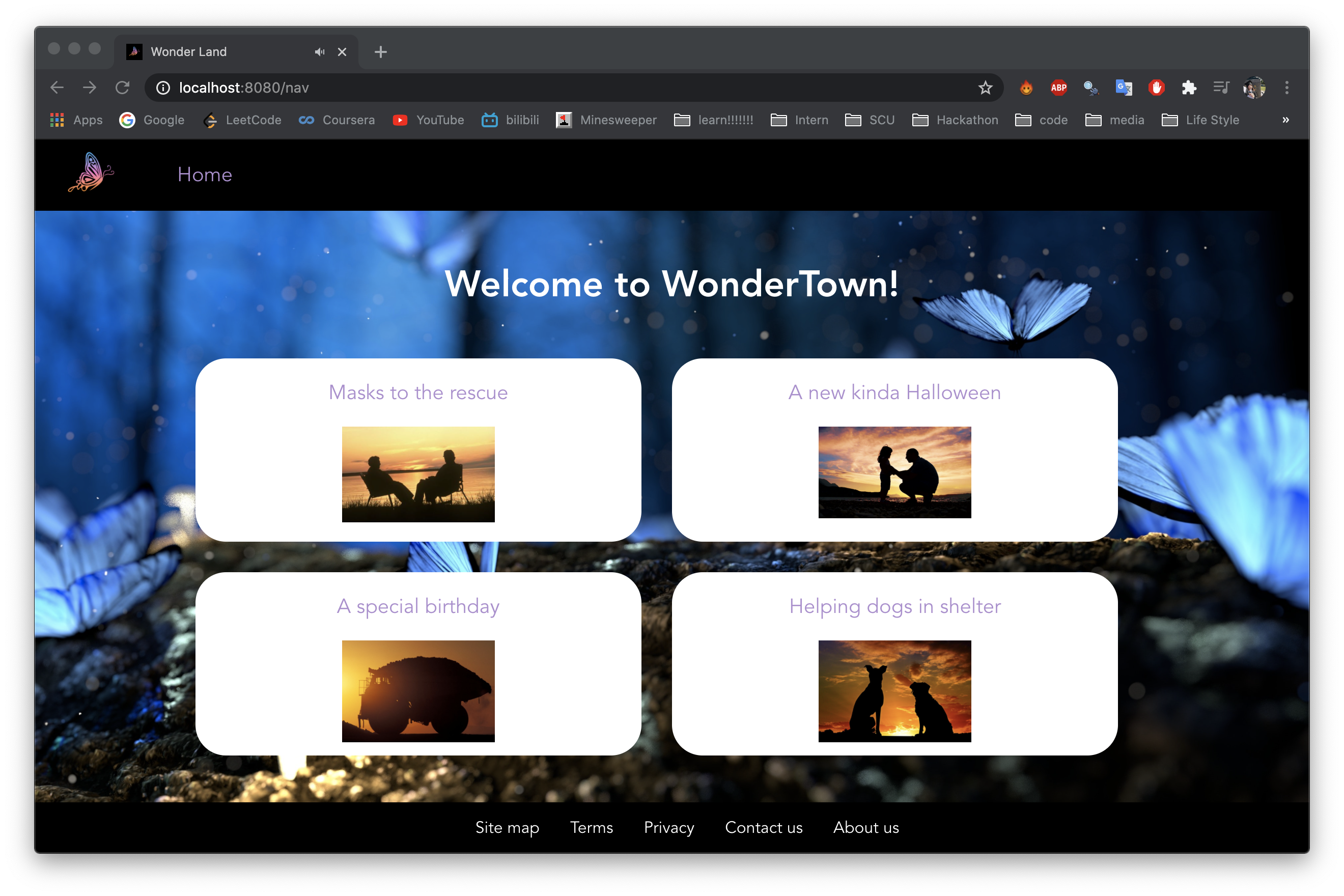Screen dimensions: 1344x896
Task: Open the Life Style bookmarks folder
Action: (1200, 120)
